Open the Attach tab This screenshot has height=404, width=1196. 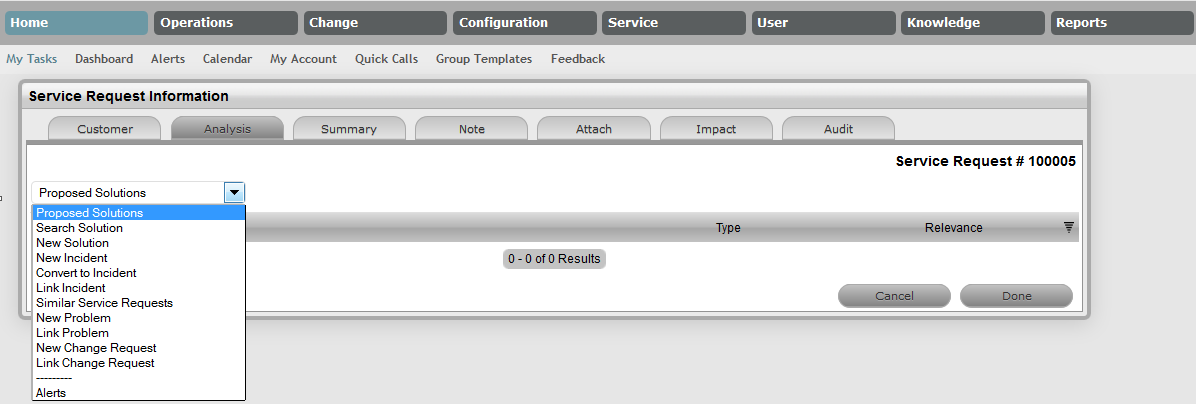coord(594,129)
